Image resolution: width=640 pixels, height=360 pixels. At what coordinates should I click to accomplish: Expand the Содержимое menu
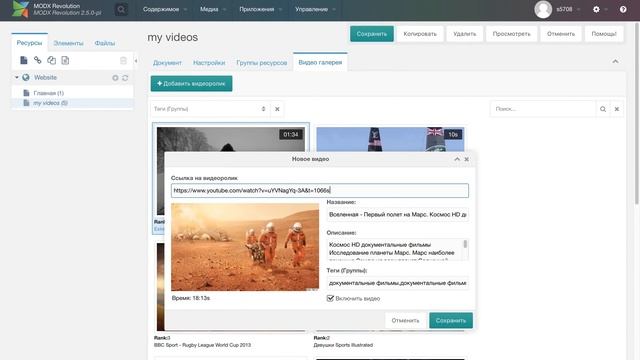tap(165, 9)
